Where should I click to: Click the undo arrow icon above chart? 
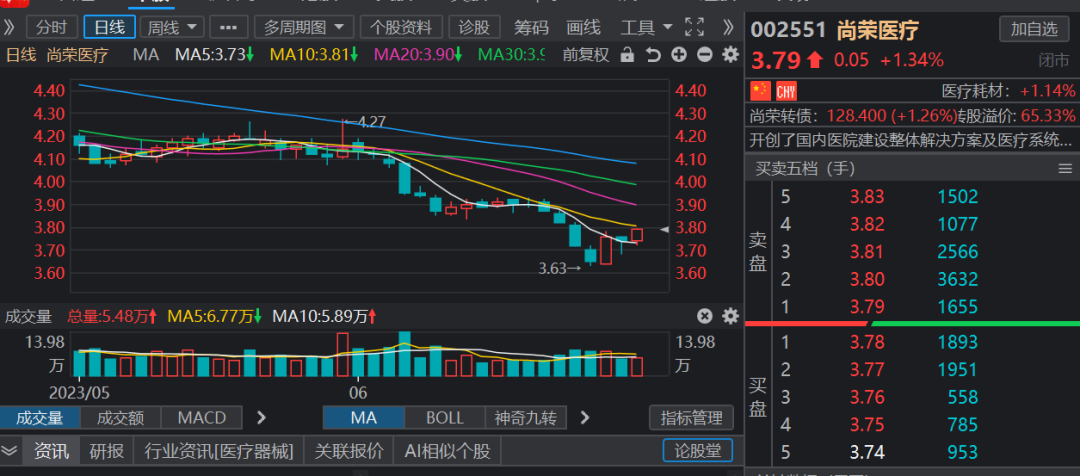653,55
